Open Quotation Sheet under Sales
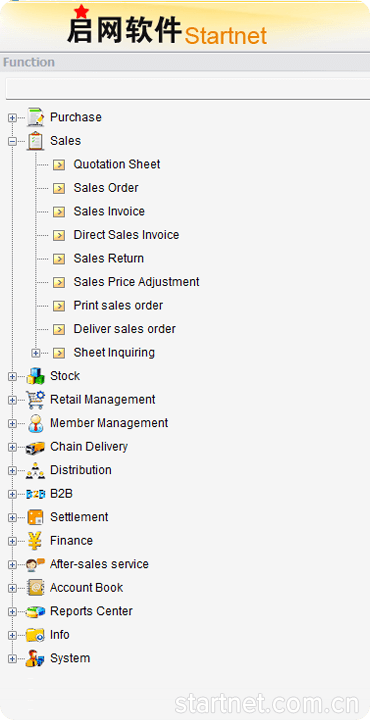 coord(117,164)
